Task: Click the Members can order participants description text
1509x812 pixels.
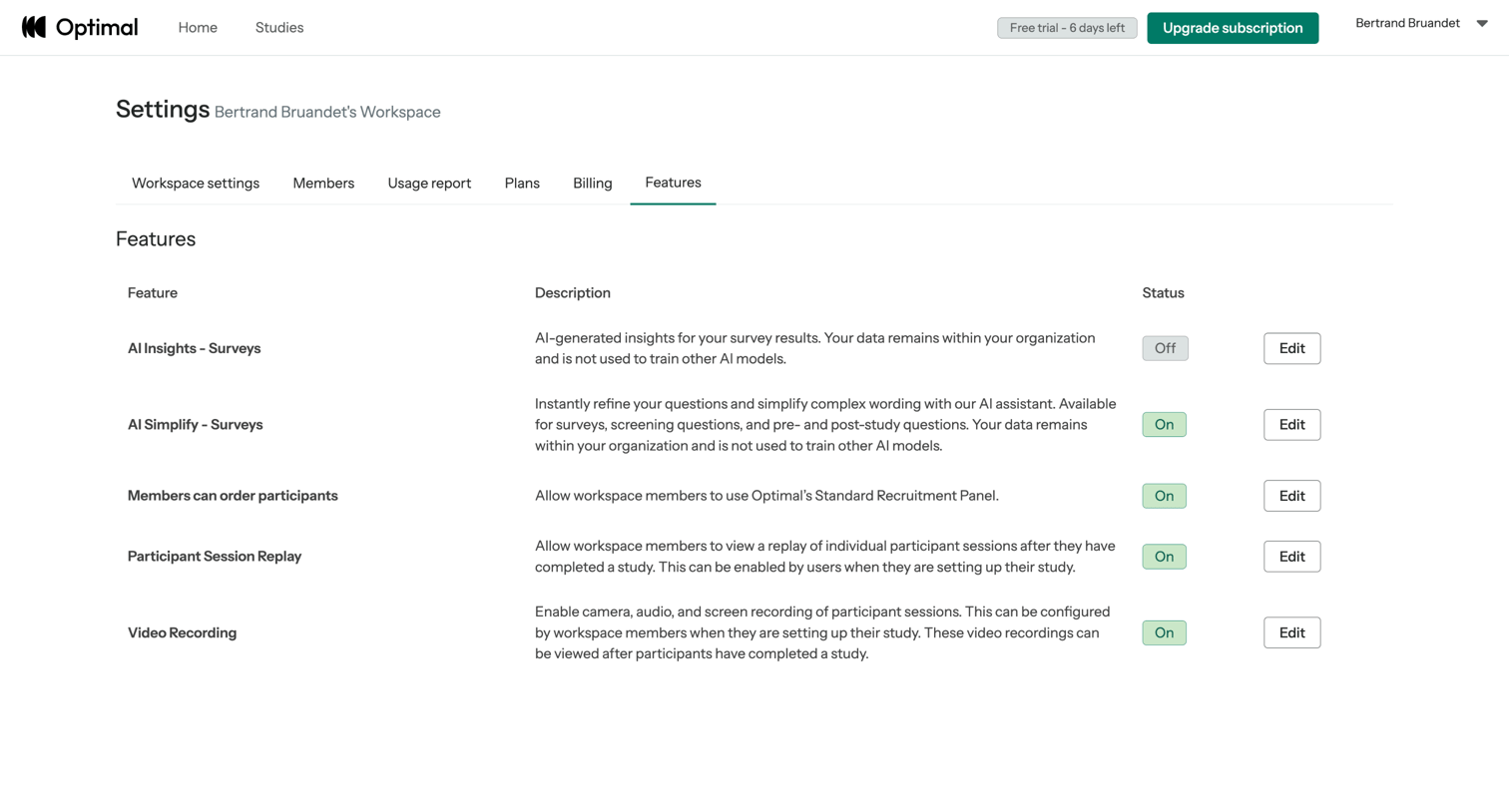Action: coord(766,496)
